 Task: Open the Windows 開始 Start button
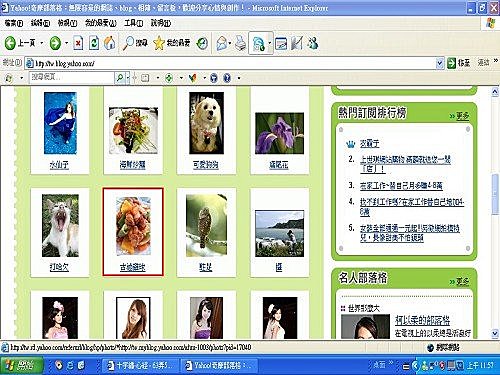click(21, 366)
